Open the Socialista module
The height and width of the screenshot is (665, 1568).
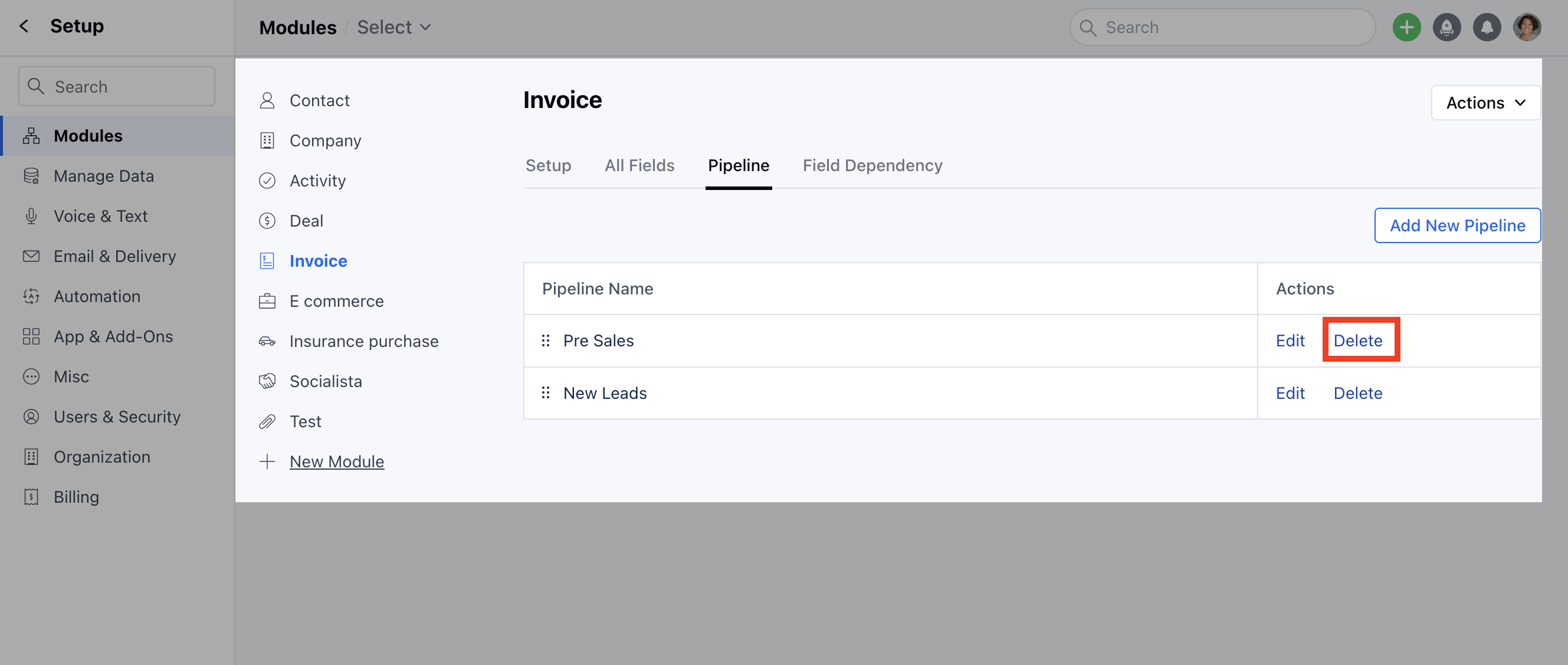click(x=326, y=381)
